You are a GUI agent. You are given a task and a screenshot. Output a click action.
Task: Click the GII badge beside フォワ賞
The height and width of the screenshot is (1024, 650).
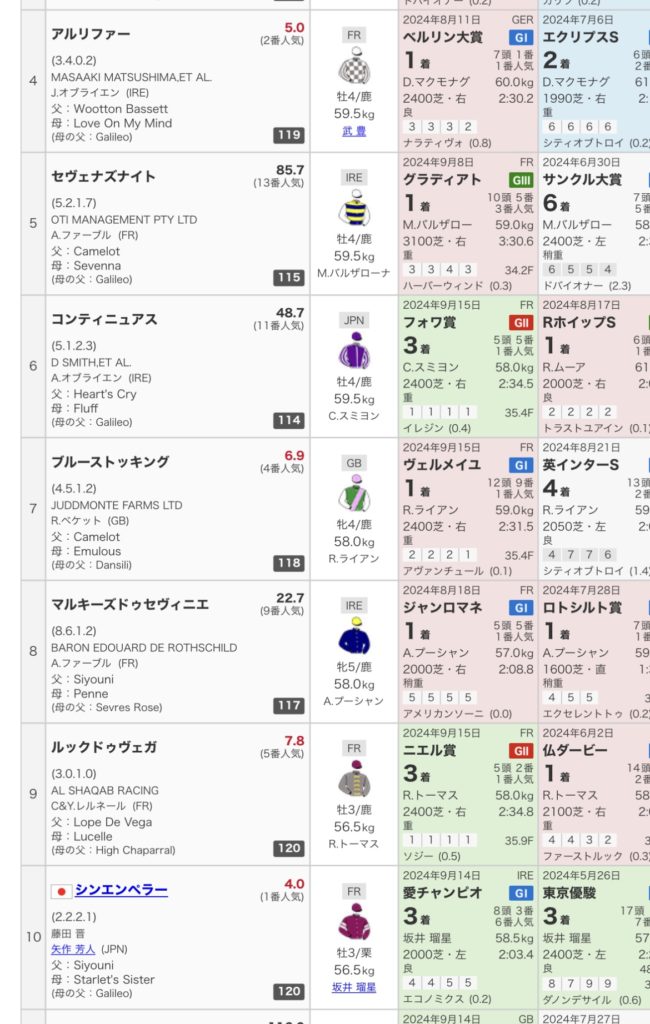(521, 323)
